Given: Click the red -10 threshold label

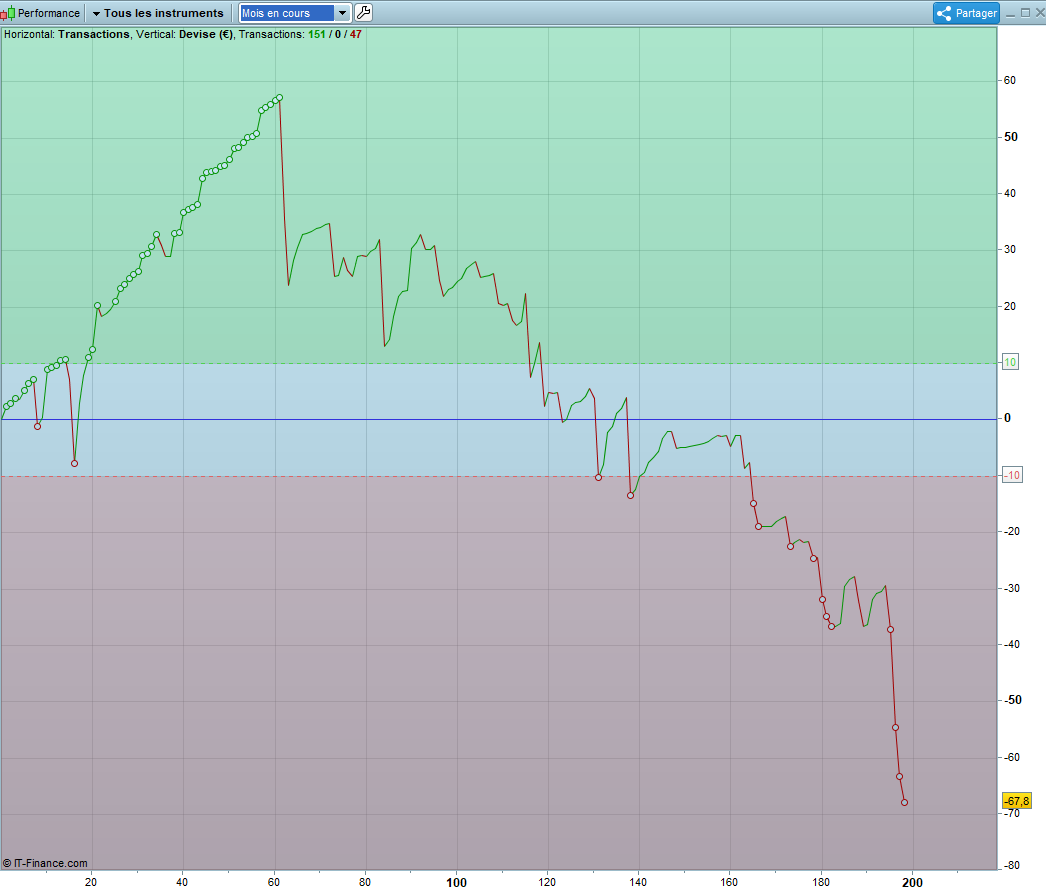Looking at the screenshot, I should [x=1012, y=475].
